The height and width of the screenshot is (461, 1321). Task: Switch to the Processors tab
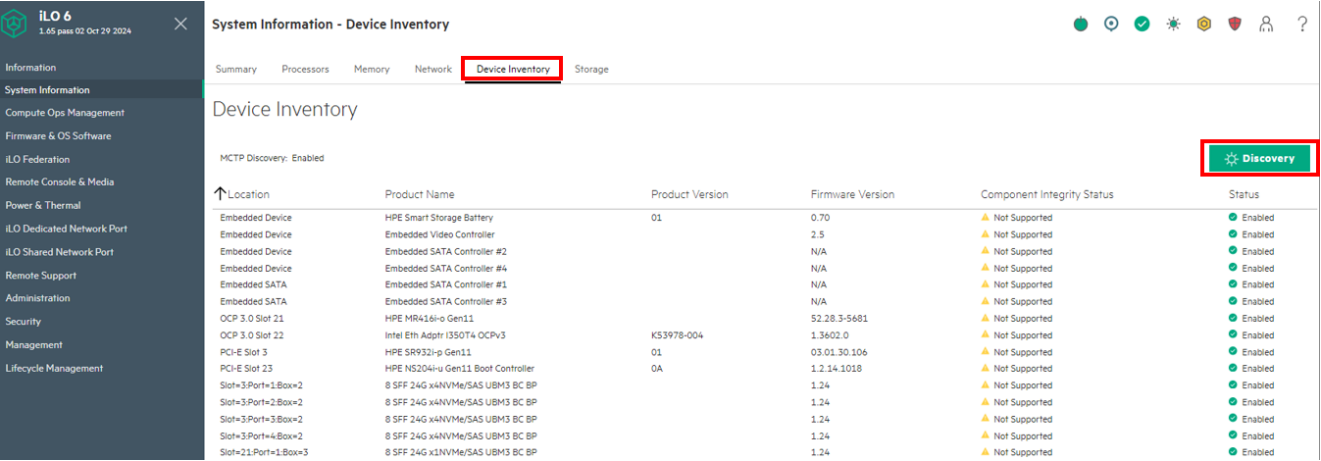[x=305, y=69]
